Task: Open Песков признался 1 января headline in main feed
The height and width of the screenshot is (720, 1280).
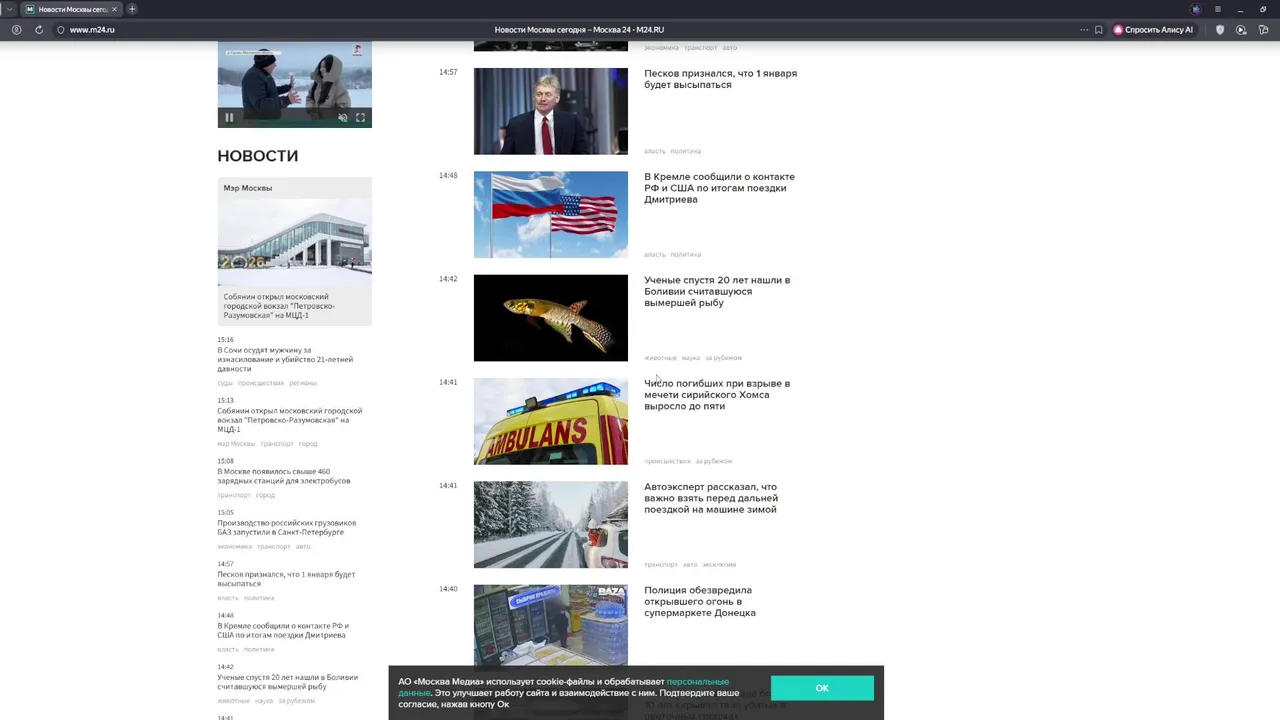Action: 720,79
